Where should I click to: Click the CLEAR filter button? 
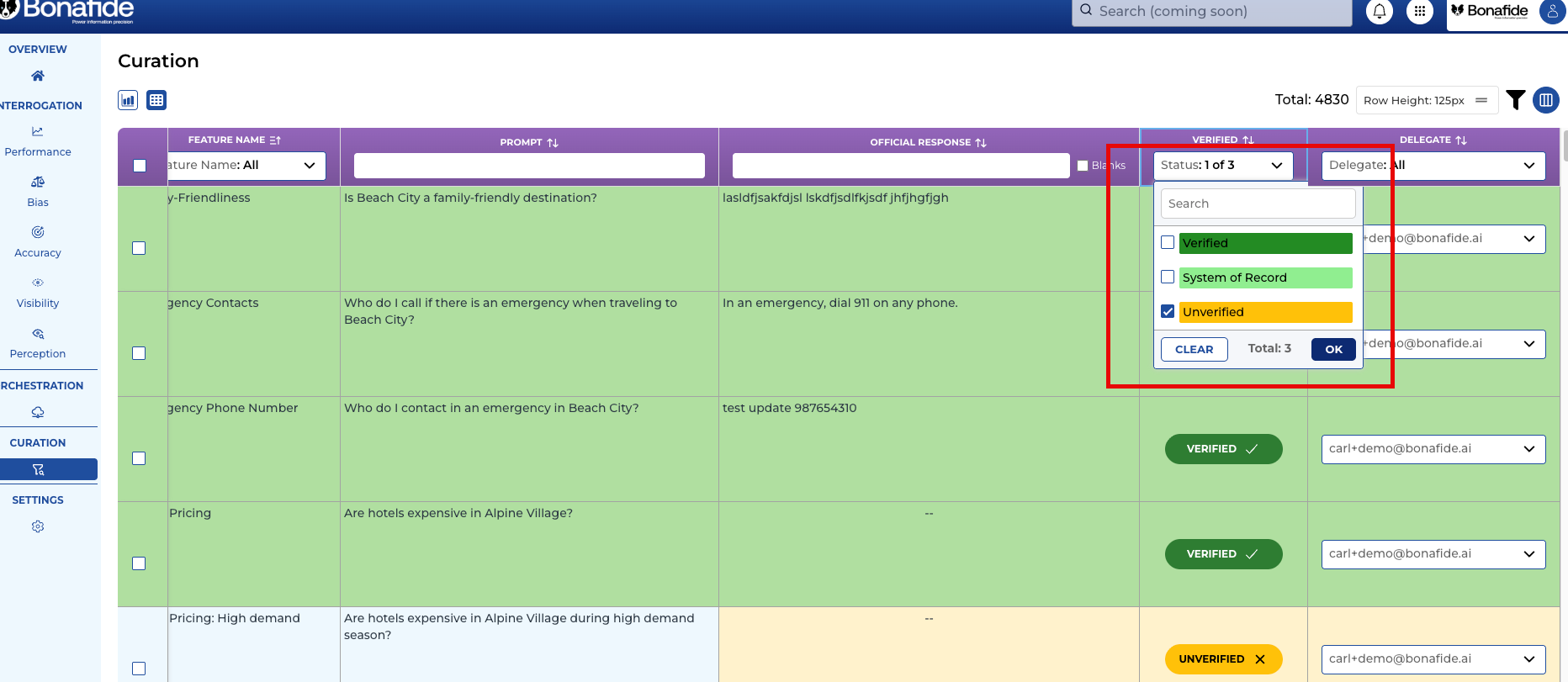(x=1194, y=349)
